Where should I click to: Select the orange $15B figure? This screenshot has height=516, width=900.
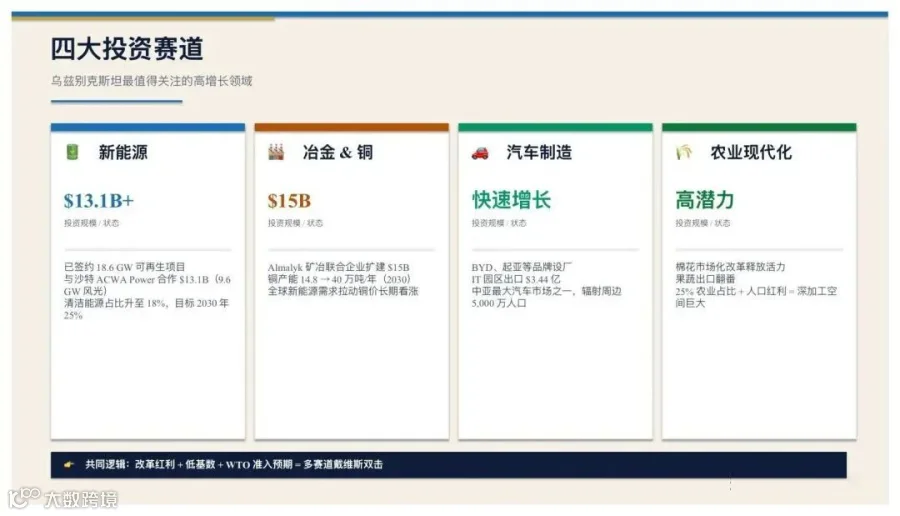tap(289, 201)
